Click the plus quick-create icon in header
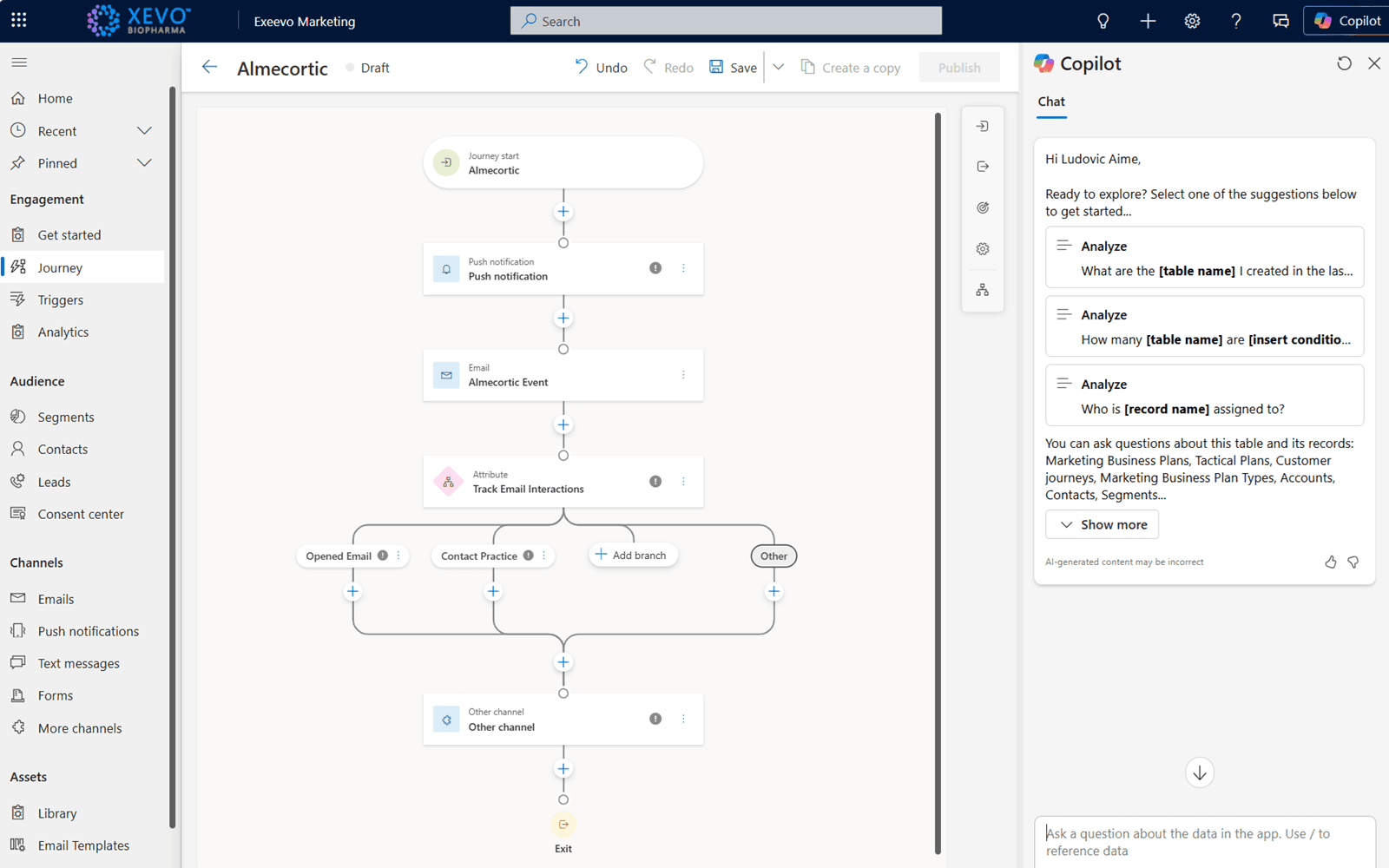1389x868 pixels. (x=1148, y=21)
